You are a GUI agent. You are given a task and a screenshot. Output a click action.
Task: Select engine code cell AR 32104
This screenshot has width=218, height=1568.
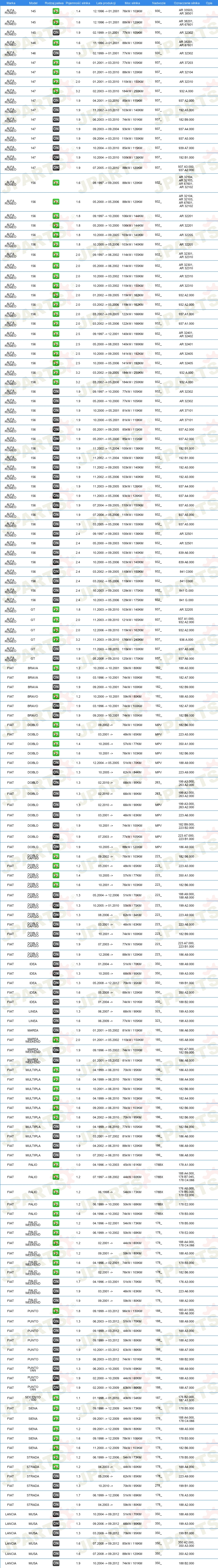click(x=186, y=72)
